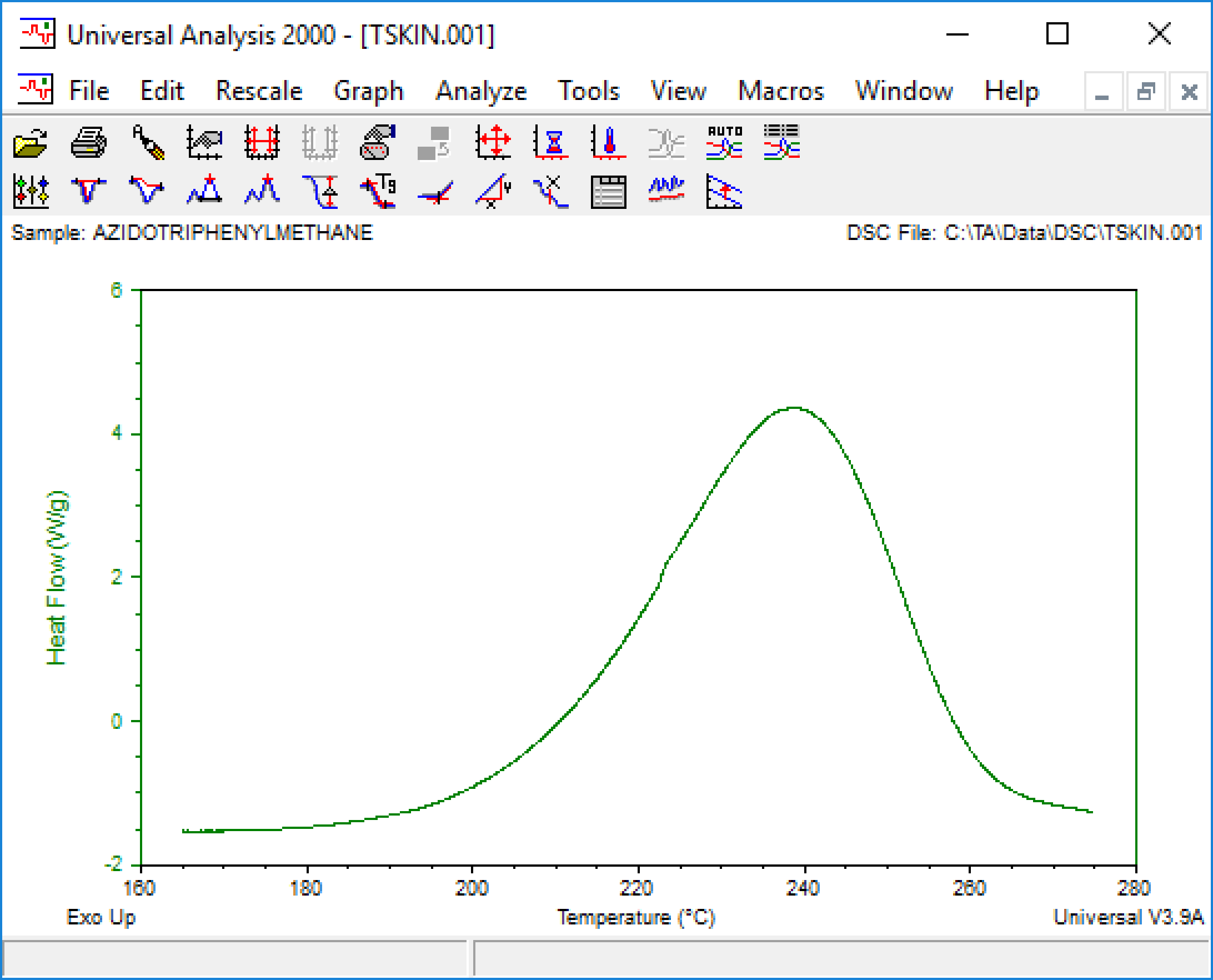Click the Print icon in toolbar

click(x=89, y=142)
